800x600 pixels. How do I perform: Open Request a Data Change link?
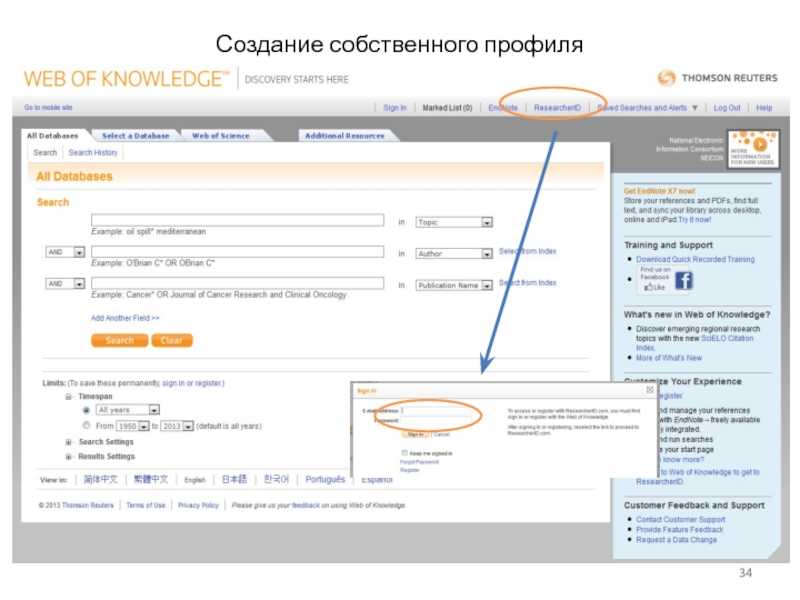pos(676,540)
